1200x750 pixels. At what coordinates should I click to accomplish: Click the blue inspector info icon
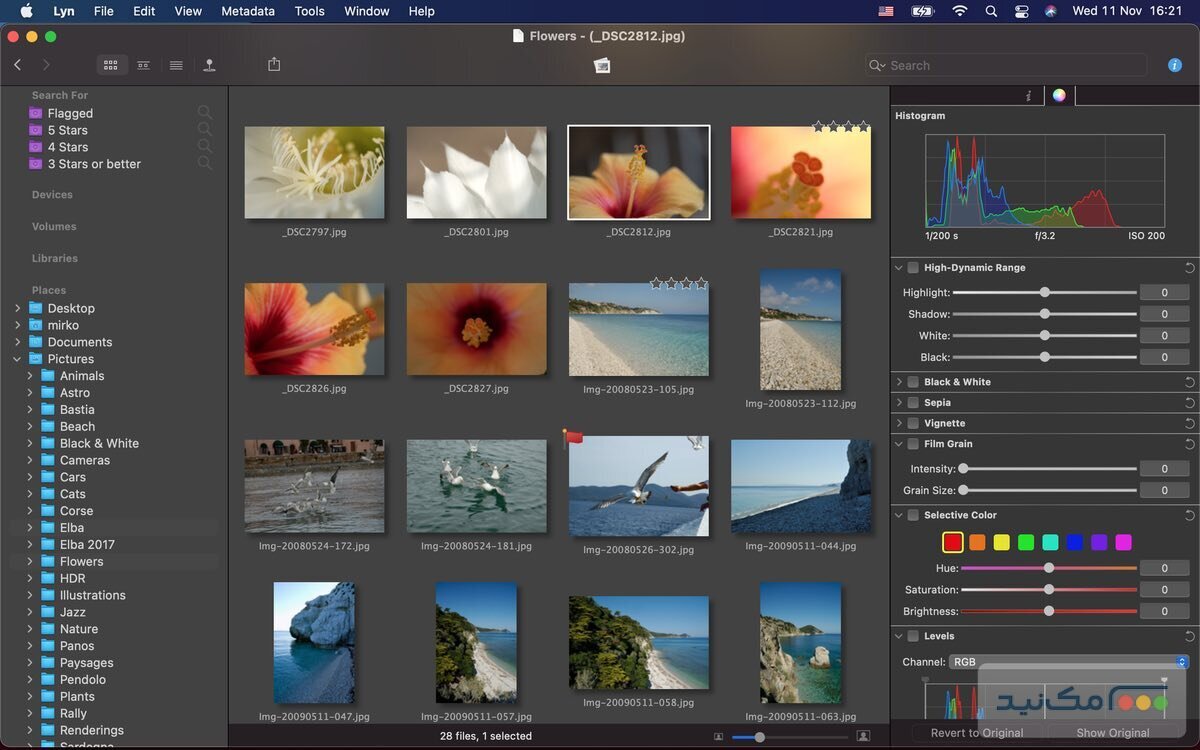1175,65
